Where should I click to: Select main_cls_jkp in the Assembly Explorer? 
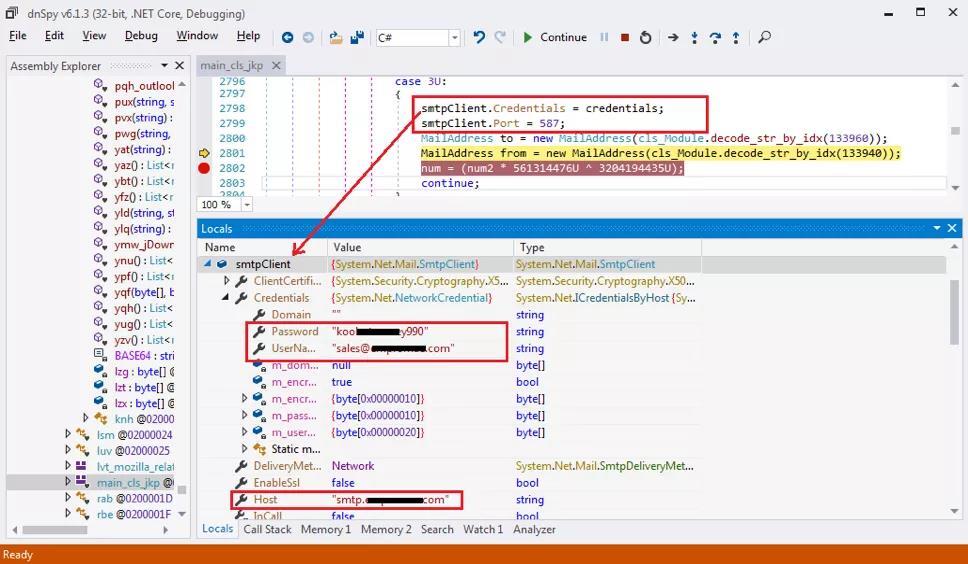click(127, 482)
